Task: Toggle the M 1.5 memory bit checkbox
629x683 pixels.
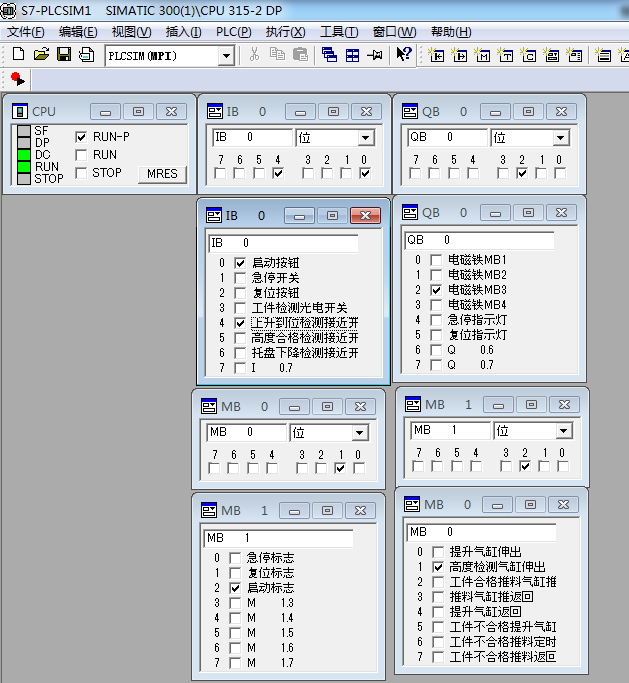Action: (x=235, y=633)
